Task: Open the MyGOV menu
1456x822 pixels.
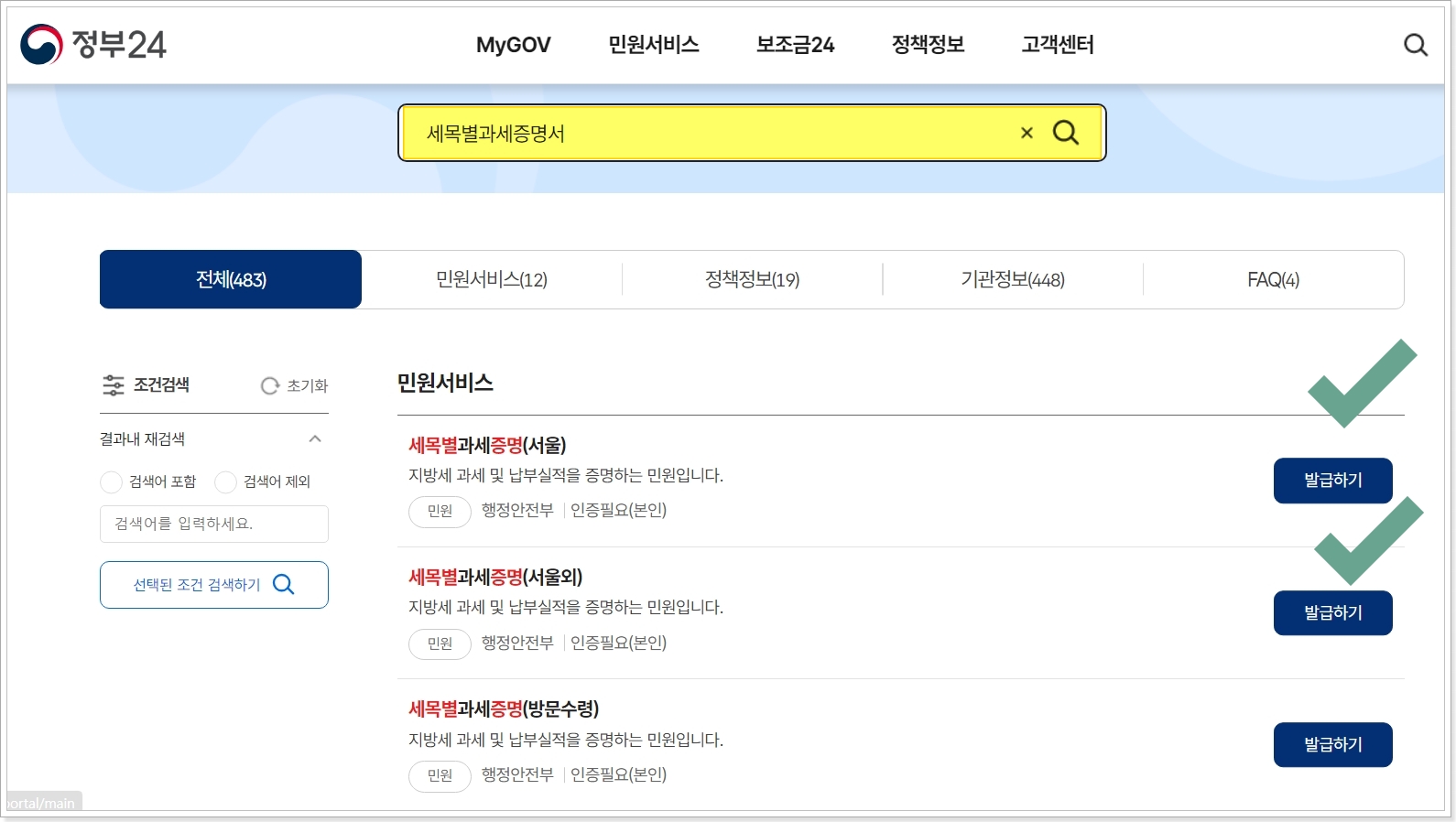Action: [x=514, y=45]
